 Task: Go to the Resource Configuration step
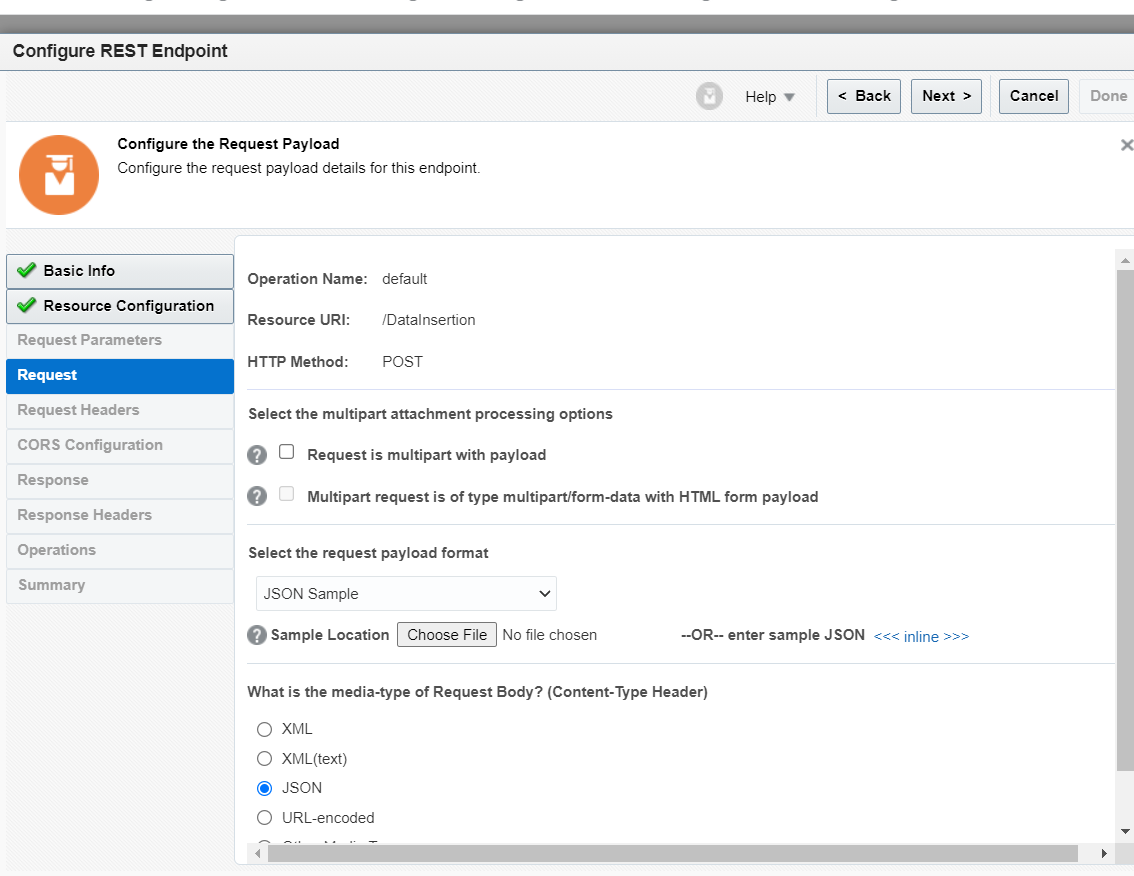(x=120, y=306)
